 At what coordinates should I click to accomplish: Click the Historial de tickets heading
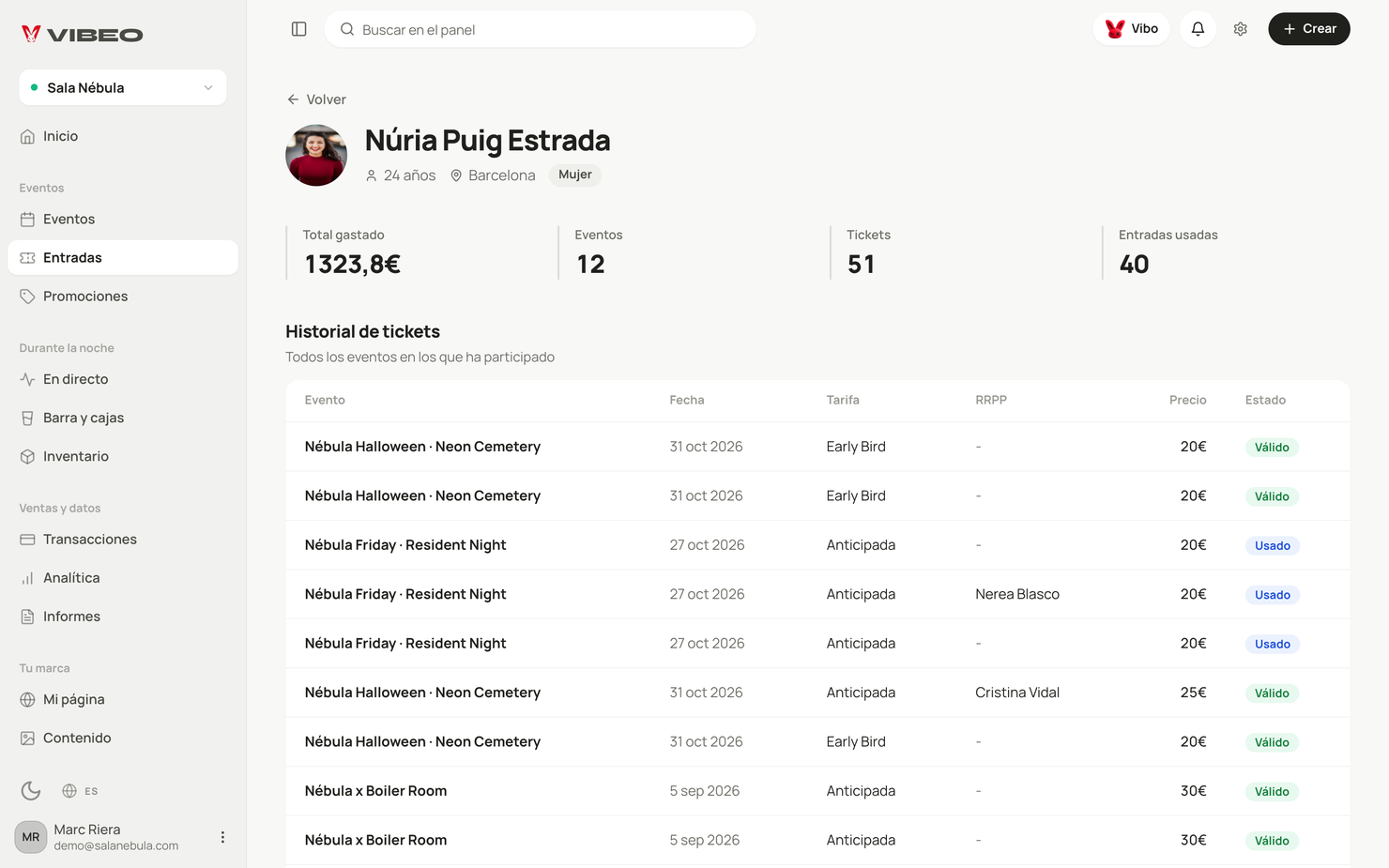click(362, 331)
